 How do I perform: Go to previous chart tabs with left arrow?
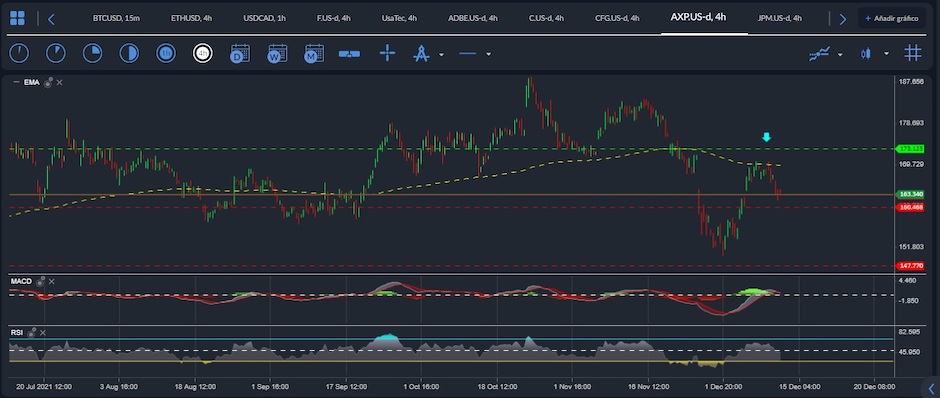[52, 19]
